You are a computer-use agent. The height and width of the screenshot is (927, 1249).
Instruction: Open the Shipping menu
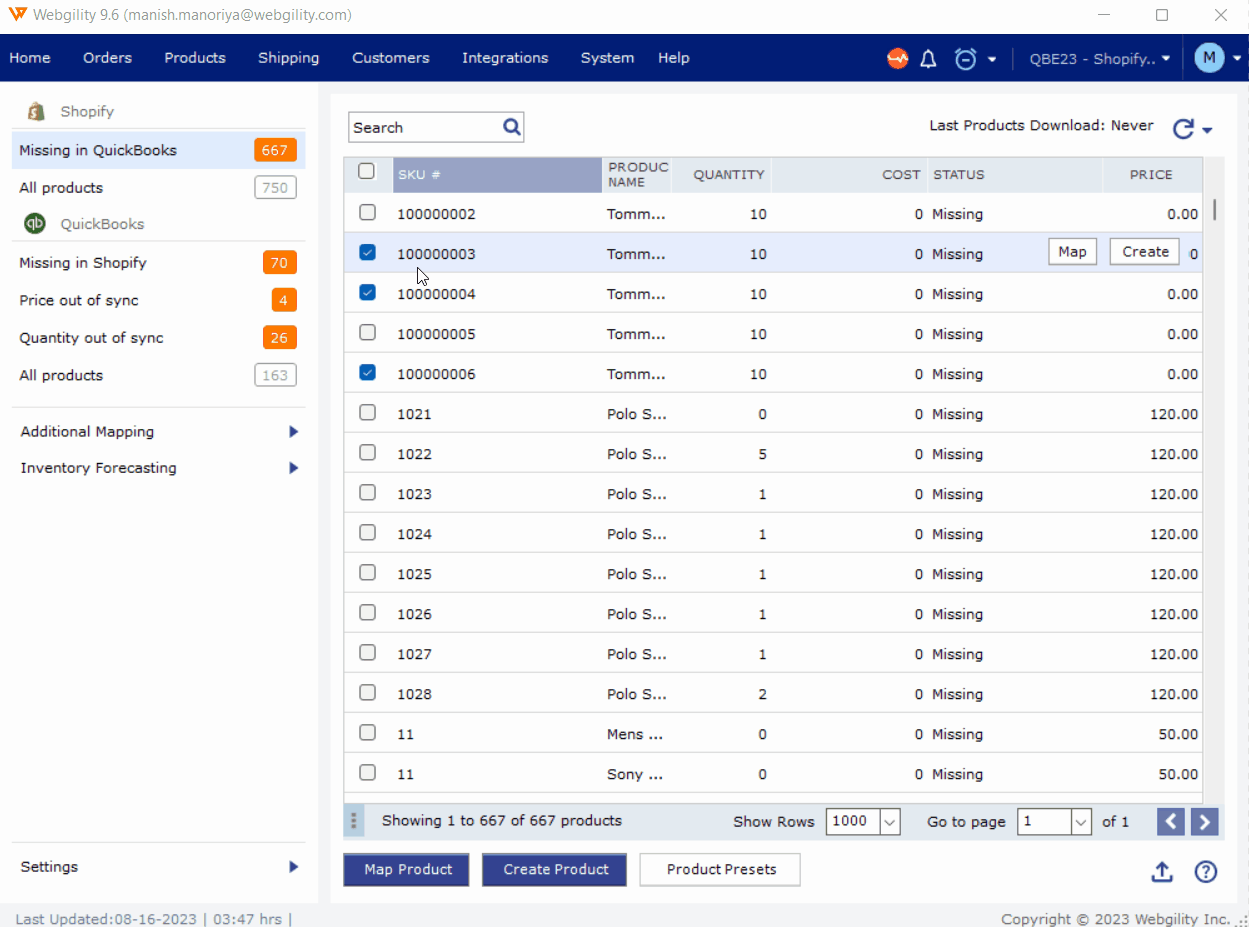pyautogui.click(x=288, y=58)
